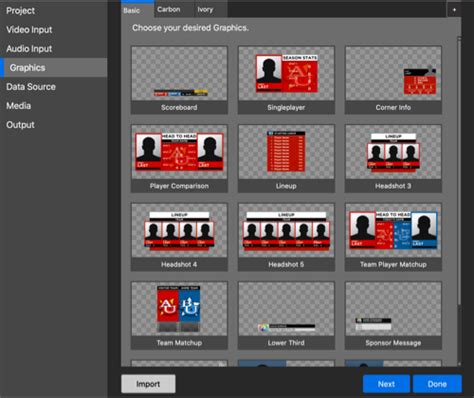Open the Project section

pos(54,11)
